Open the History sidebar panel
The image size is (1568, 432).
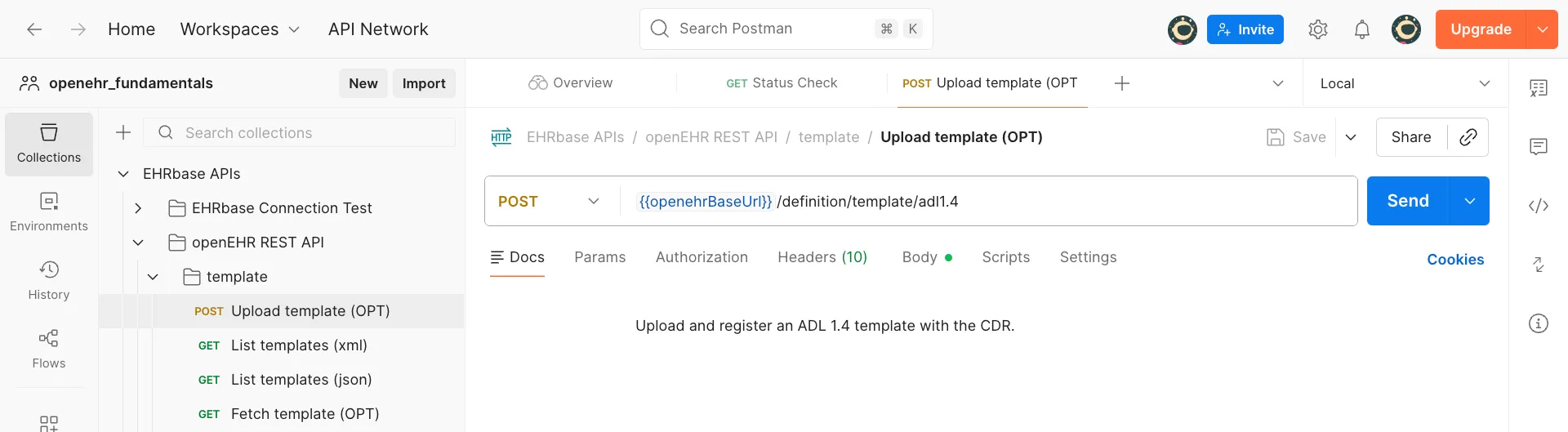click(x=49, y=281)
